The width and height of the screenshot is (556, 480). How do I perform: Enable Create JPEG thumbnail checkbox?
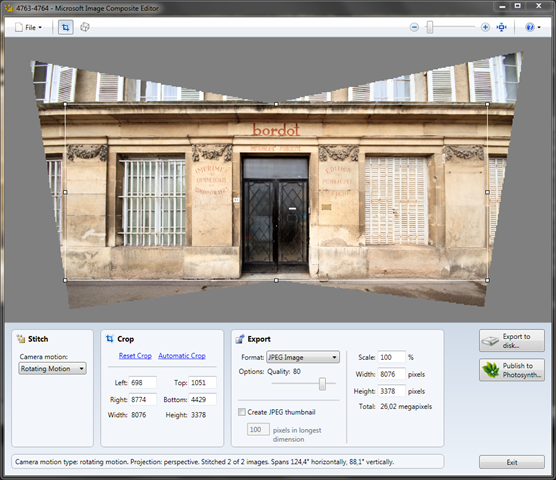pos(242,412)
